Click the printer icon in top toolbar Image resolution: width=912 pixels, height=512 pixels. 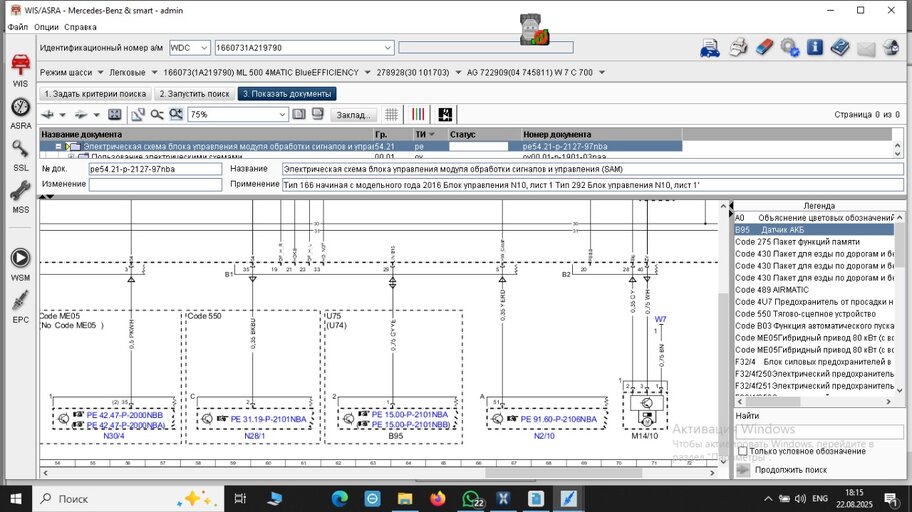pos(738,47)
